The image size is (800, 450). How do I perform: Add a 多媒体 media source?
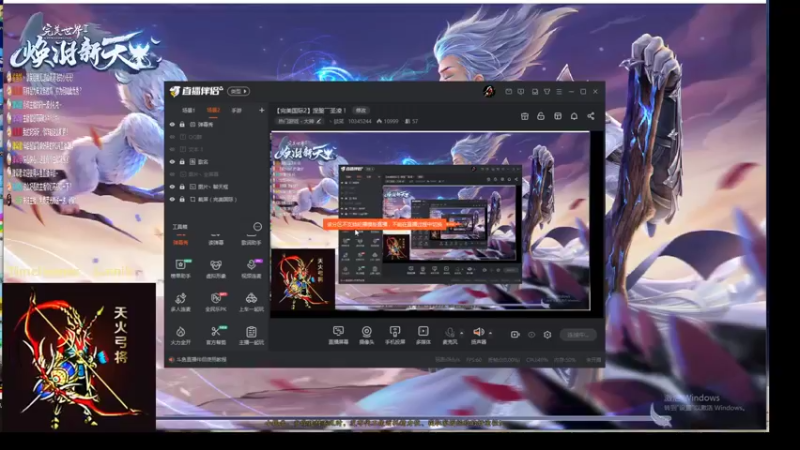(x=423, y=335)
